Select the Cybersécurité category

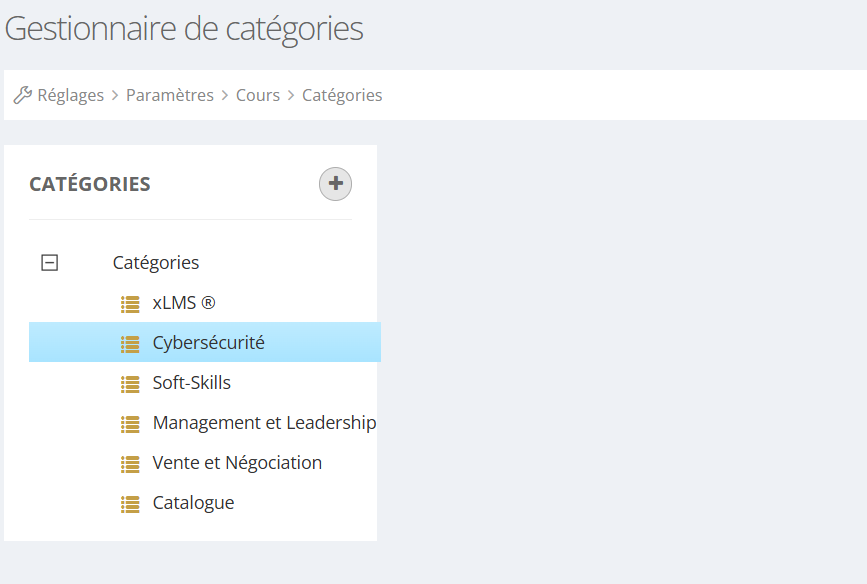(x=208, y=343)
